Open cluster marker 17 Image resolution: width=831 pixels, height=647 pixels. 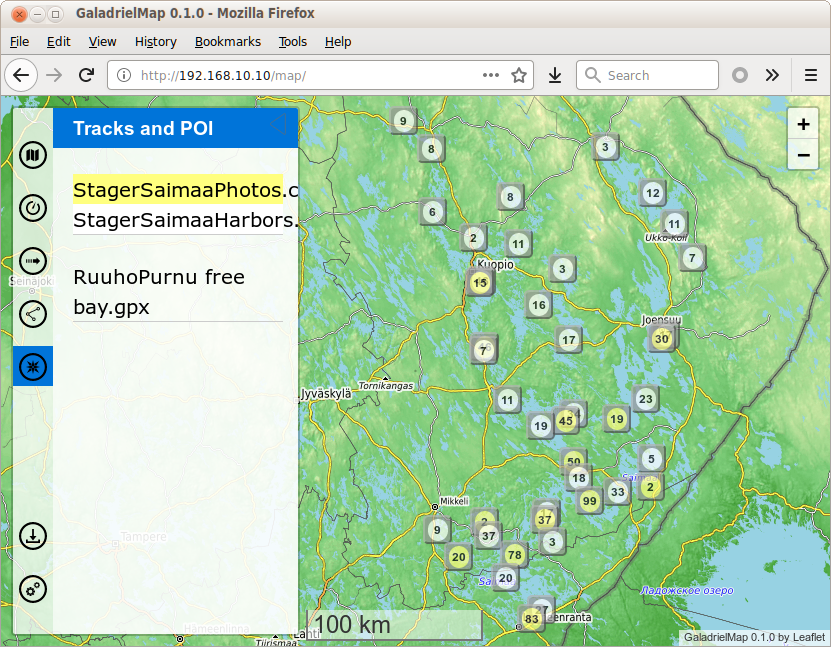(x=569, y=340)
